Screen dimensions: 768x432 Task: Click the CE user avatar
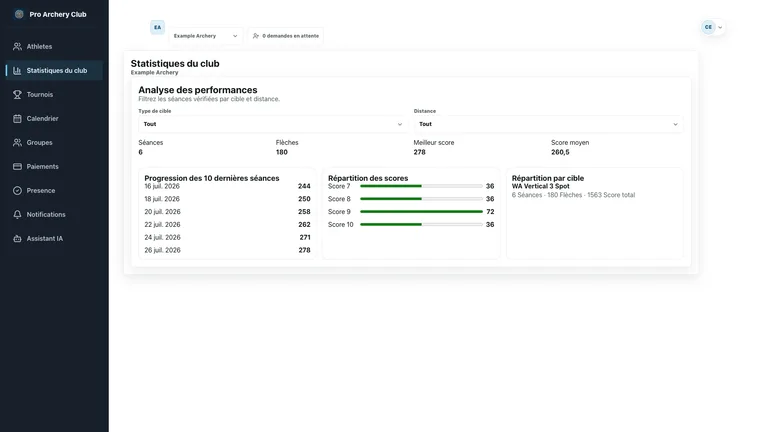(x=708, y=27)
